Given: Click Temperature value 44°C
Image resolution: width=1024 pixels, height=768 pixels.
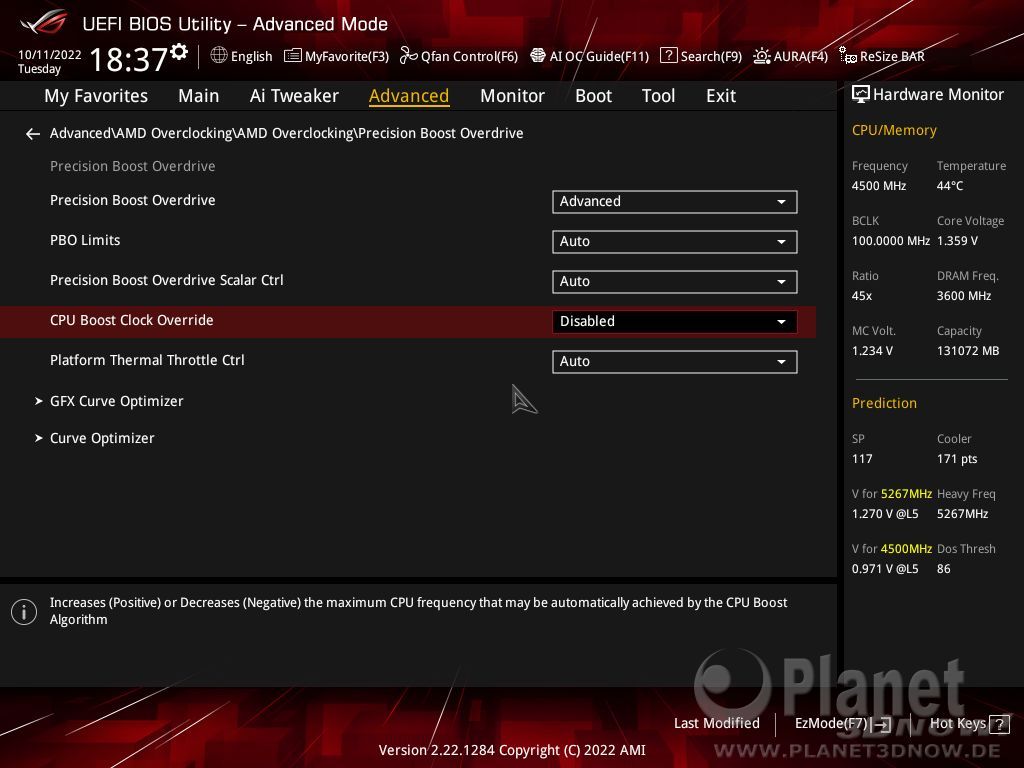Looking at the screenshot, I should pyautogui.click(x=950, y=186).
